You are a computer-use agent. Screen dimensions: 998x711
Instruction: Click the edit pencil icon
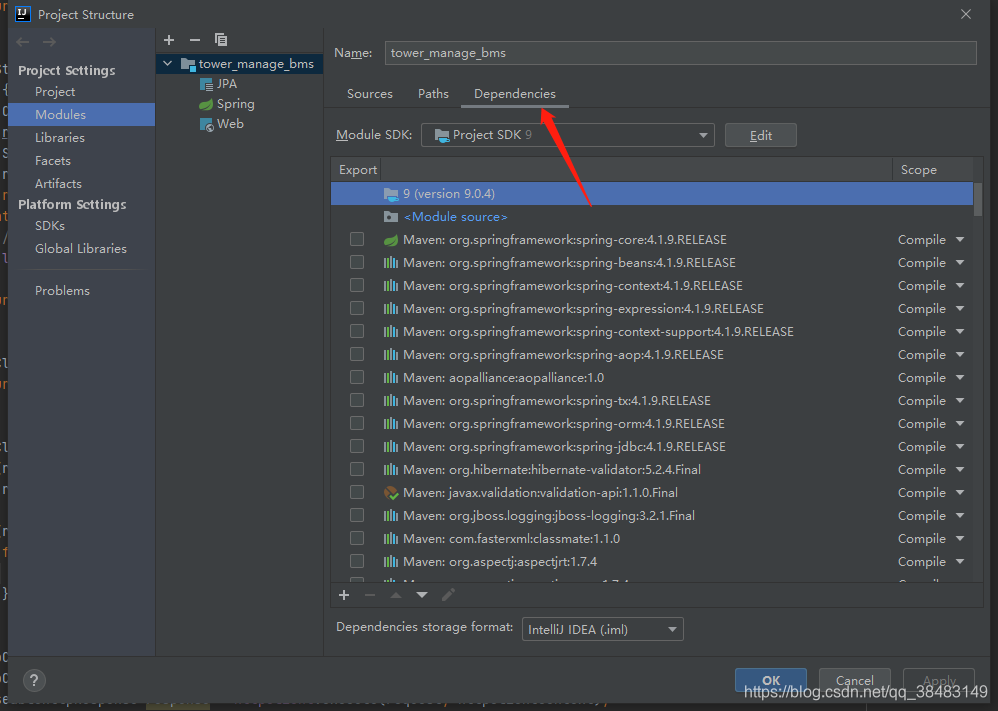point(448,595)
